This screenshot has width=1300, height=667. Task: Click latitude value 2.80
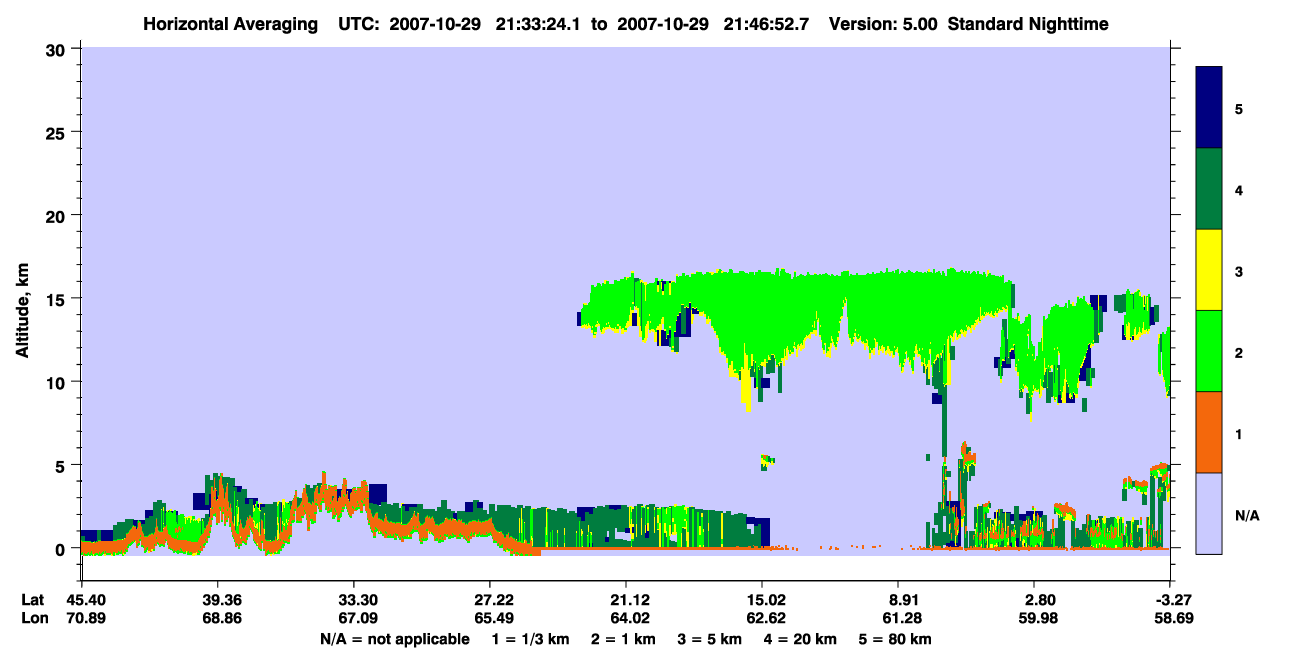pos(1040,600)
